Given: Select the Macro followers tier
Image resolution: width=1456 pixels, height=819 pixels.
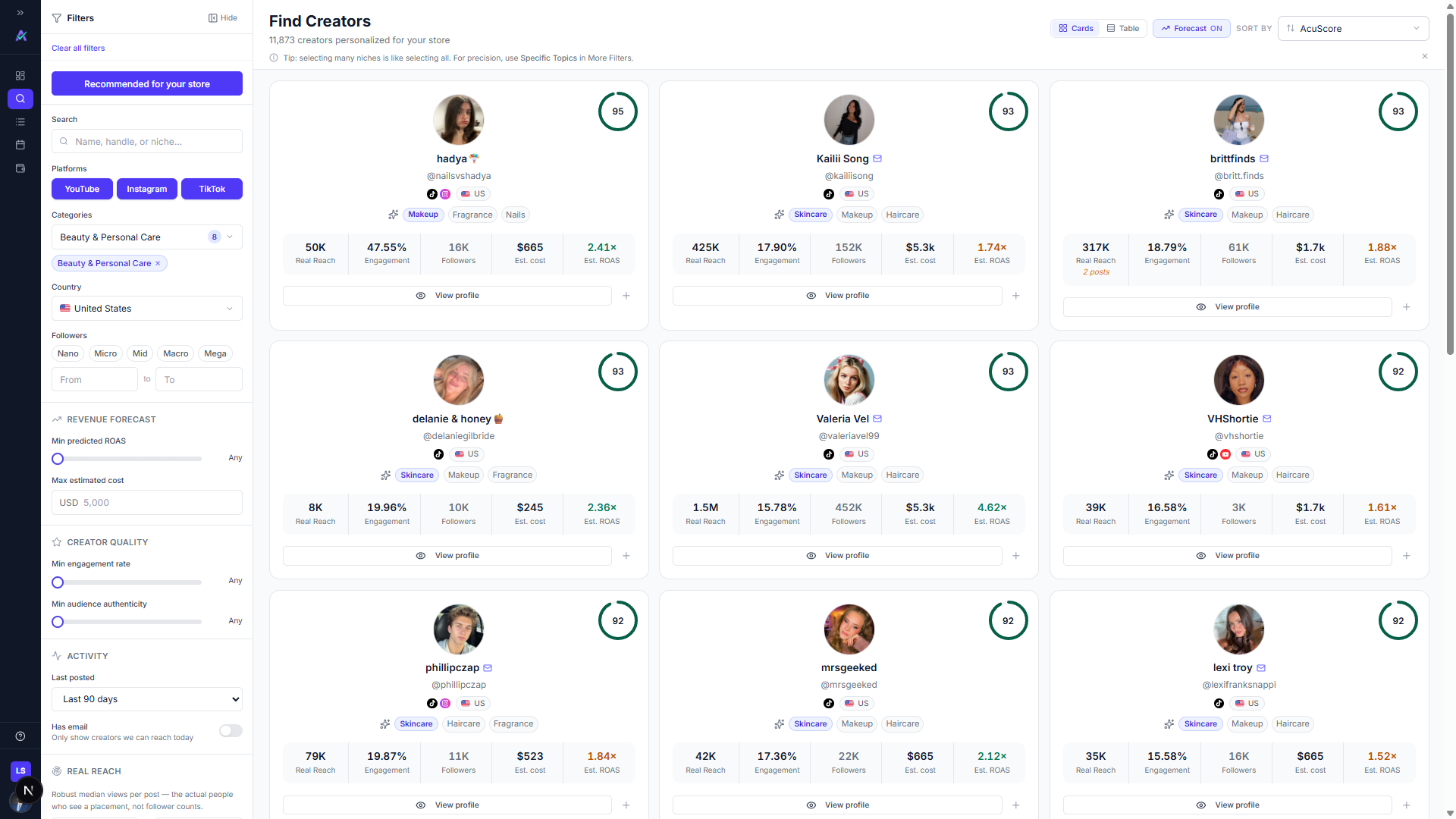Looking at the screenshot, I should click(175, 353).
